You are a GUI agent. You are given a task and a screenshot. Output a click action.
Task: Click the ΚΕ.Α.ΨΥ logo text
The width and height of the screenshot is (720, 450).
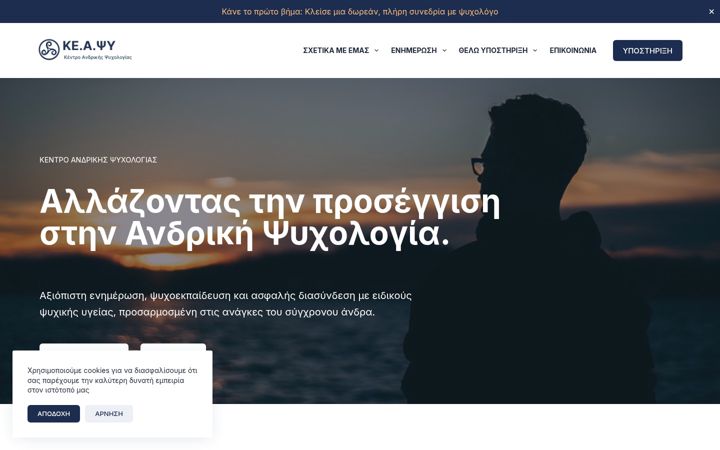[89, 45]
